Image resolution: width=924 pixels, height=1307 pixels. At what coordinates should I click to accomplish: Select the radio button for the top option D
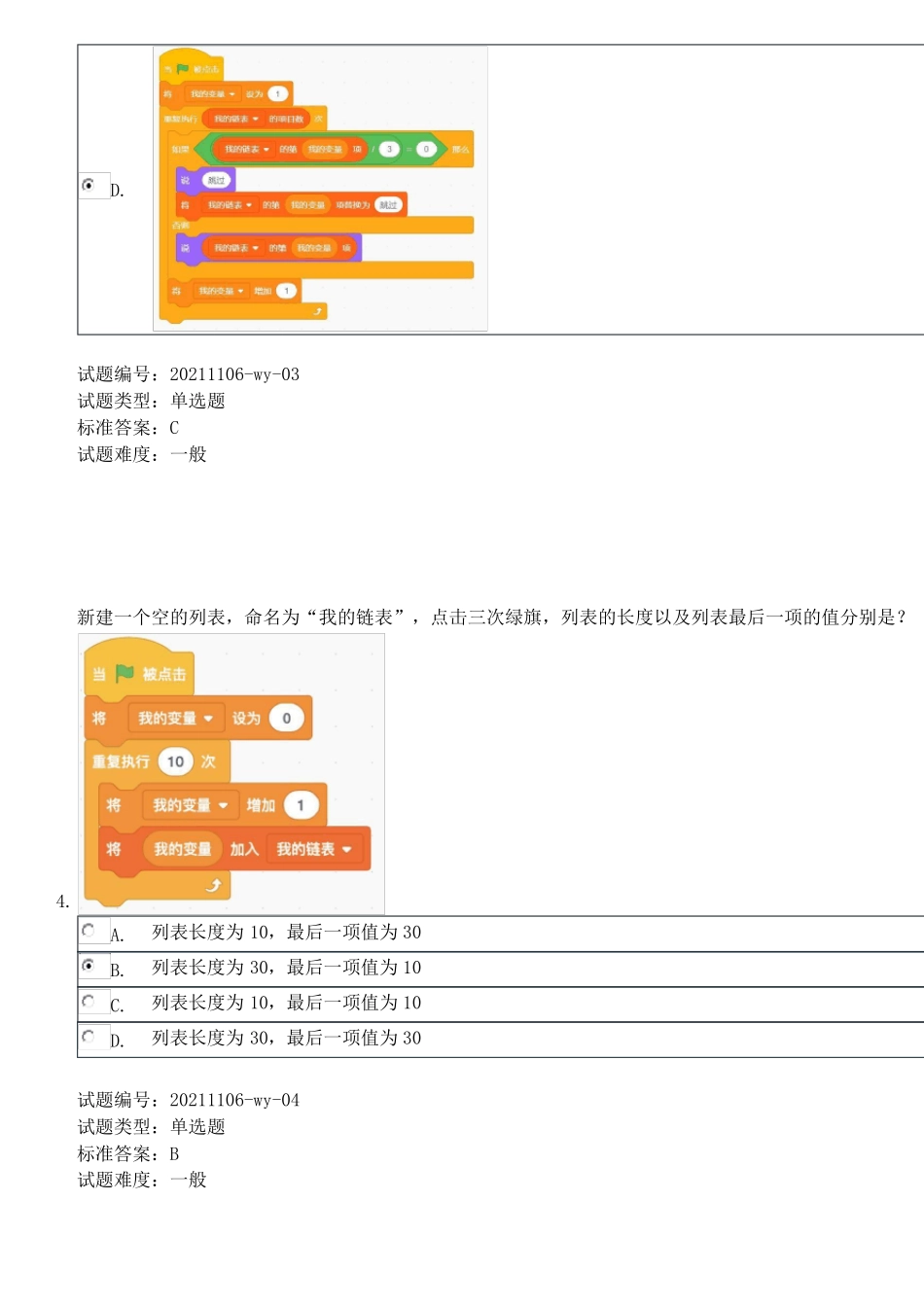[x=89, y=184]
